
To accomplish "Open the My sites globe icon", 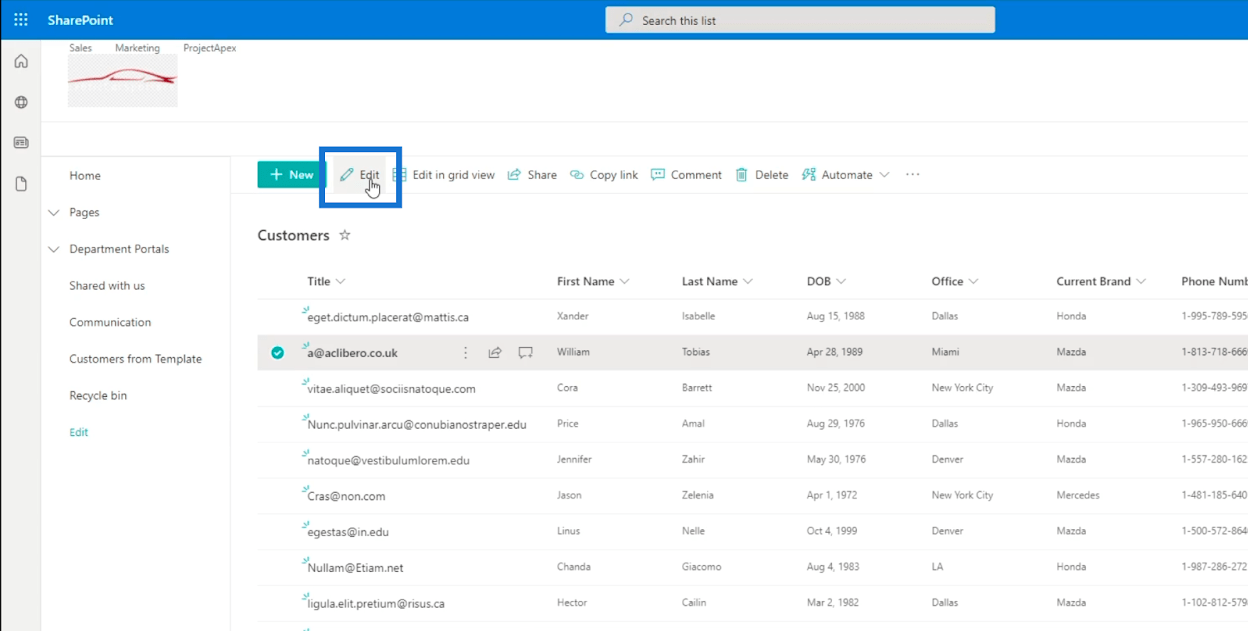I will pyautogui.click(x=21, y=102).
